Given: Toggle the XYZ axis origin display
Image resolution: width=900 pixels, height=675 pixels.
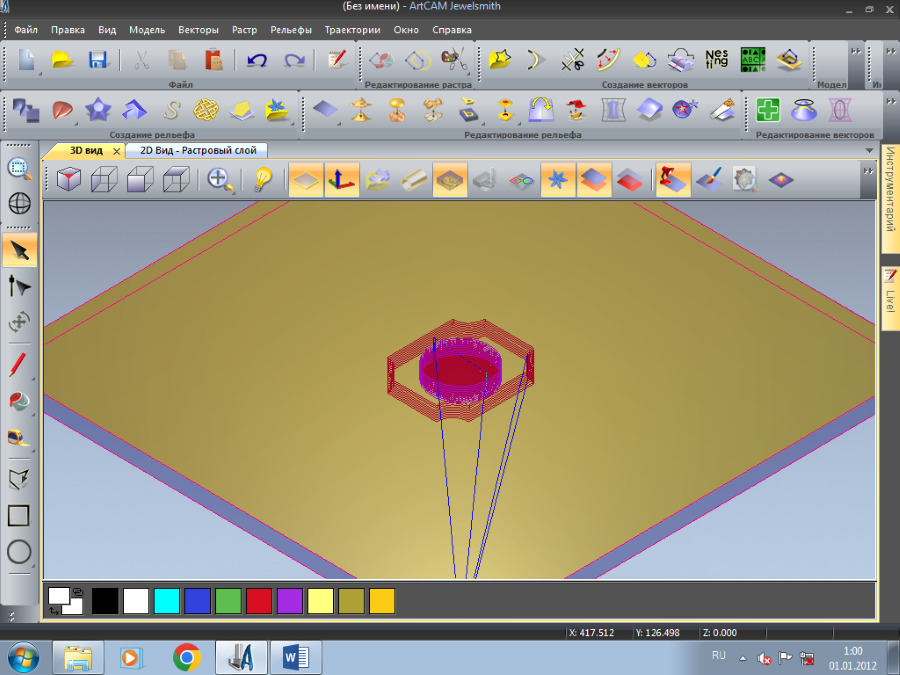Looking at the screenshot, I should (344, 180).
